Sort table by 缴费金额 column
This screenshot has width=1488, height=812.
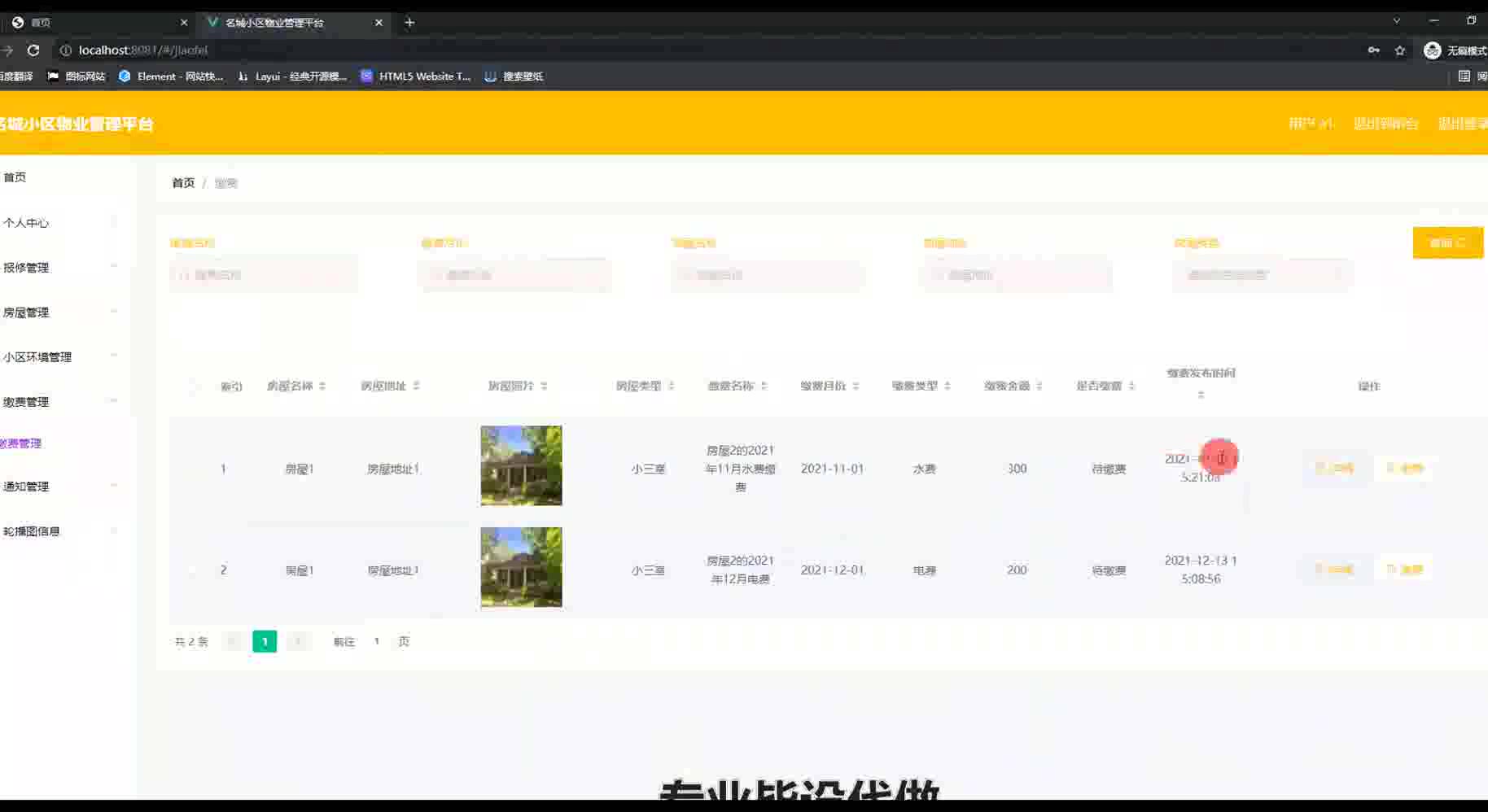click(x=1039, y=386)
